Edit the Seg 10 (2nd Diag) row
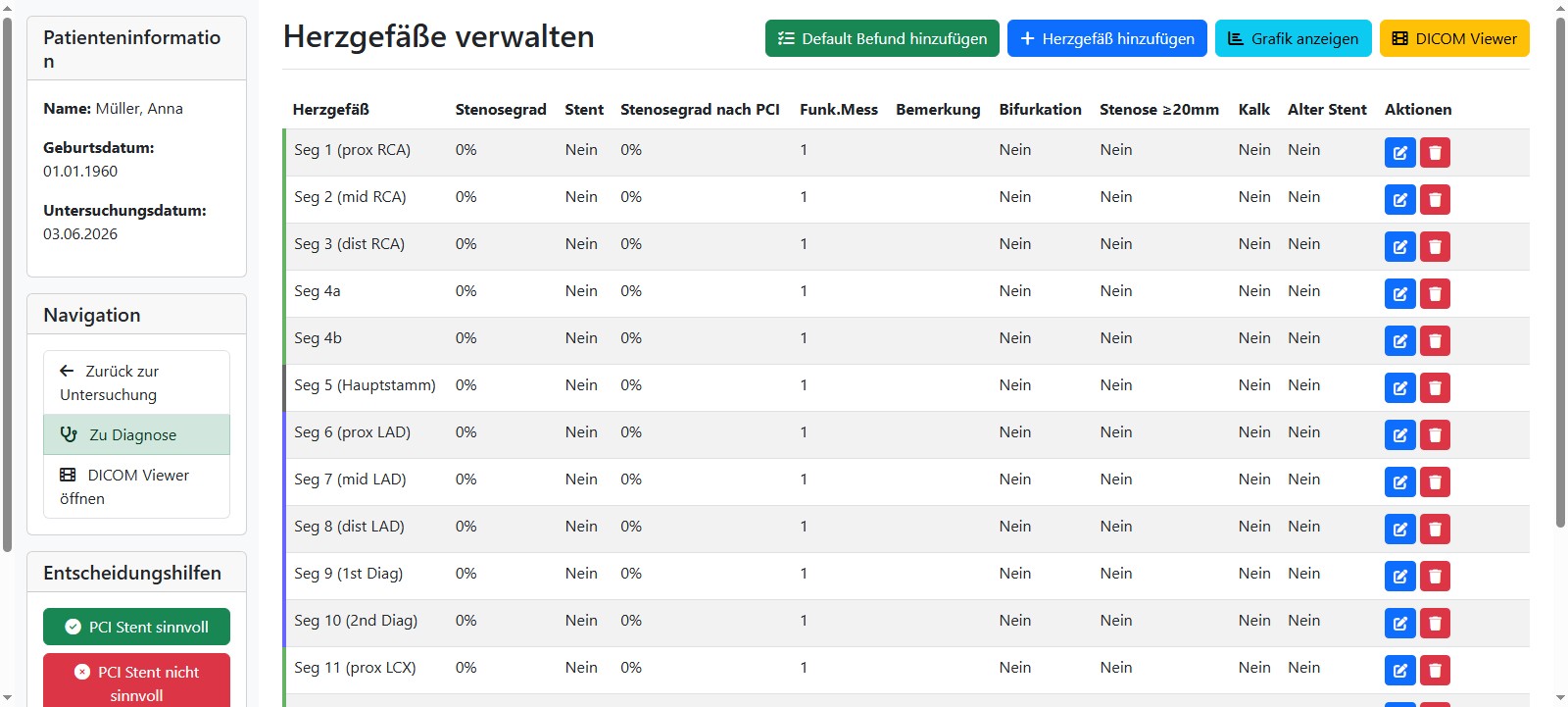Image resolution: width=1568 pixels, height=707 pixels. pyautogui.click(x=1399, y=624)
